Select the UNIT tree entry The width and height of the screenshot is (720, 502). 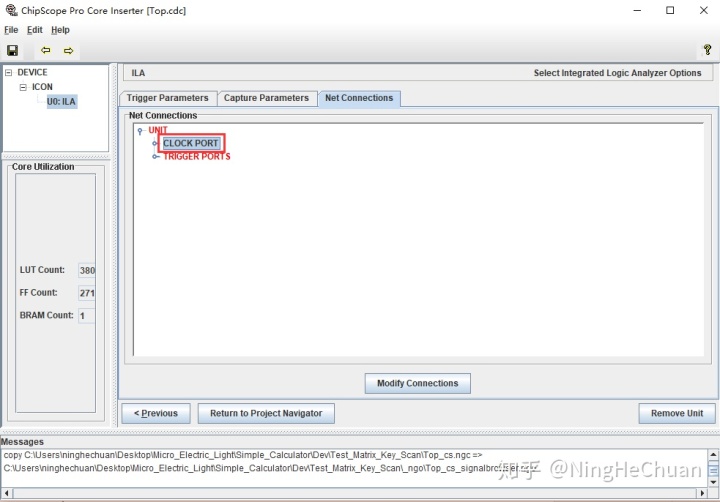coord(158,130)
